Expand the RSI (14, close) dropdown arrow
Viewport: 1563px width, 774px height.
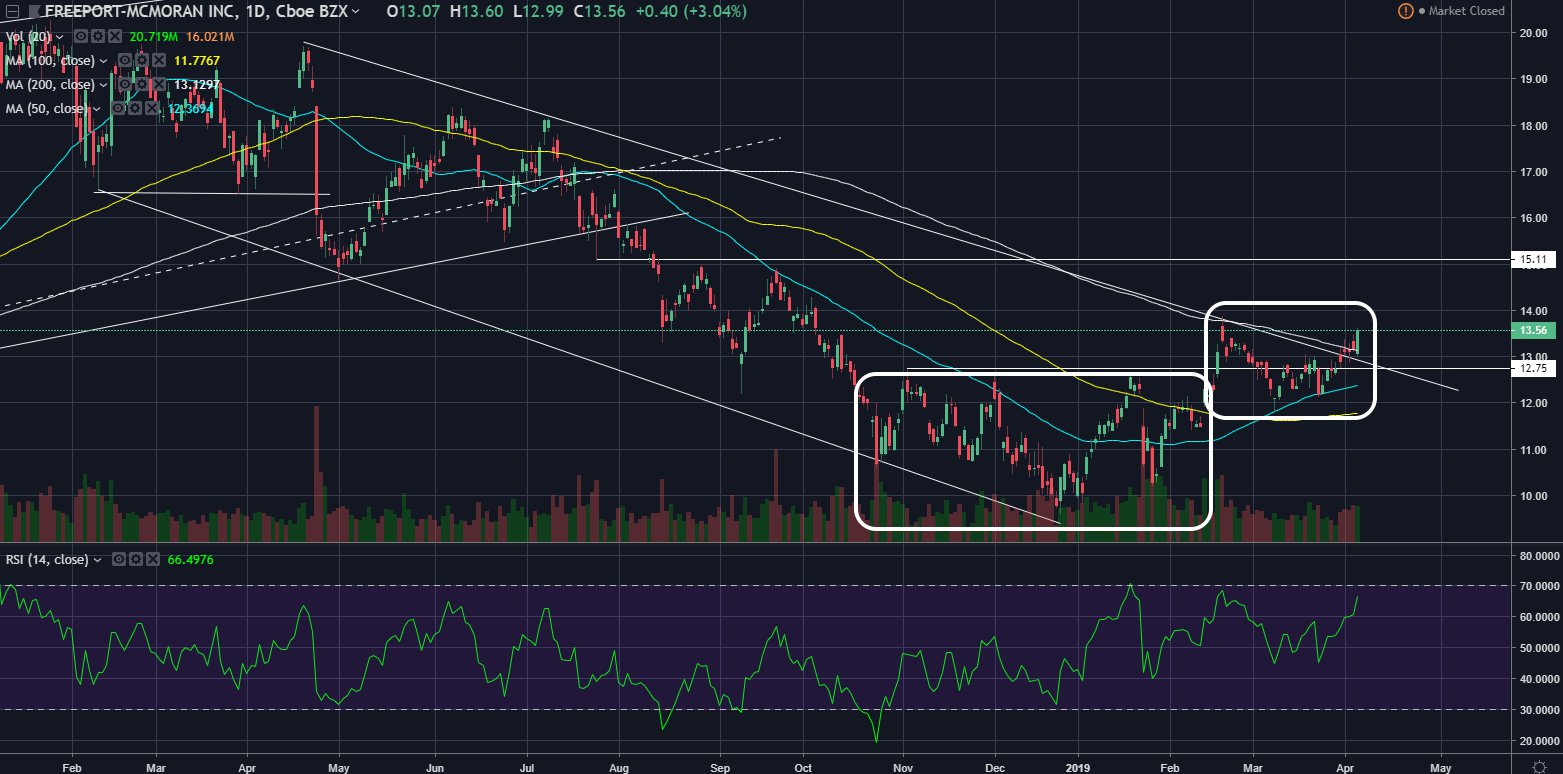(98, 560)
